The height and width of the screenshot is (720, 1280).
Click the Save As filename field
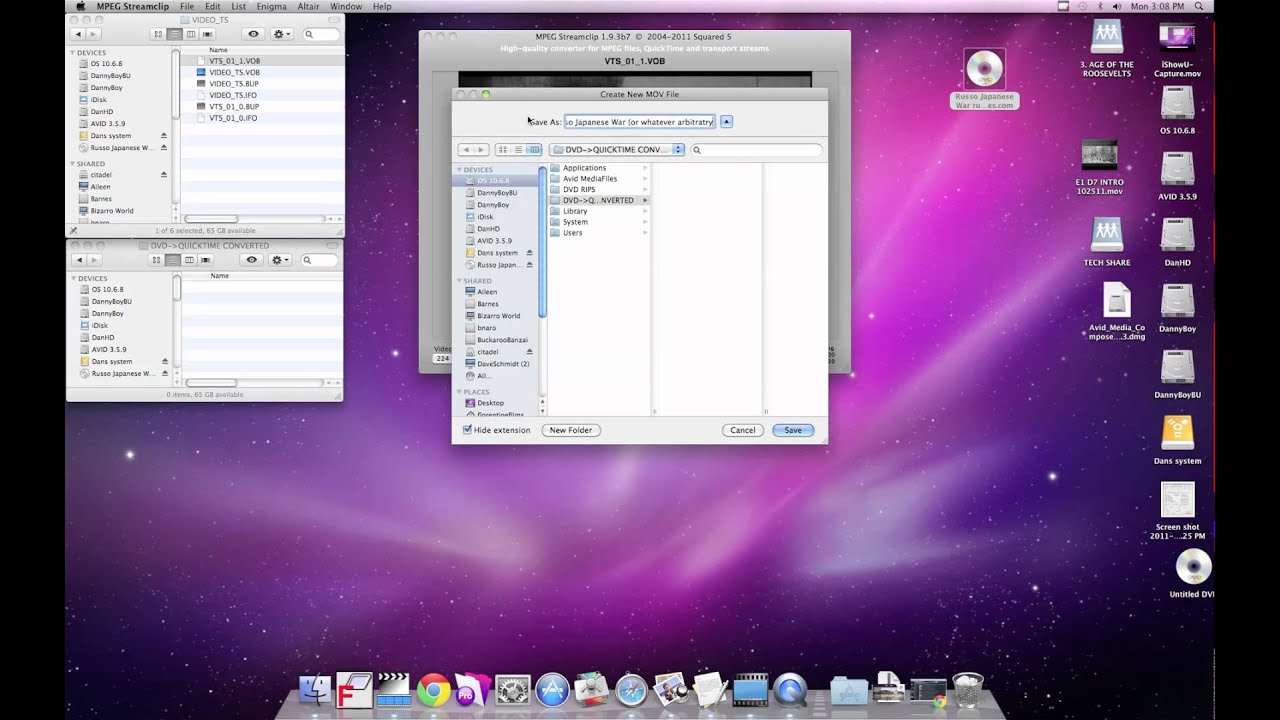(x=639, y=122)
